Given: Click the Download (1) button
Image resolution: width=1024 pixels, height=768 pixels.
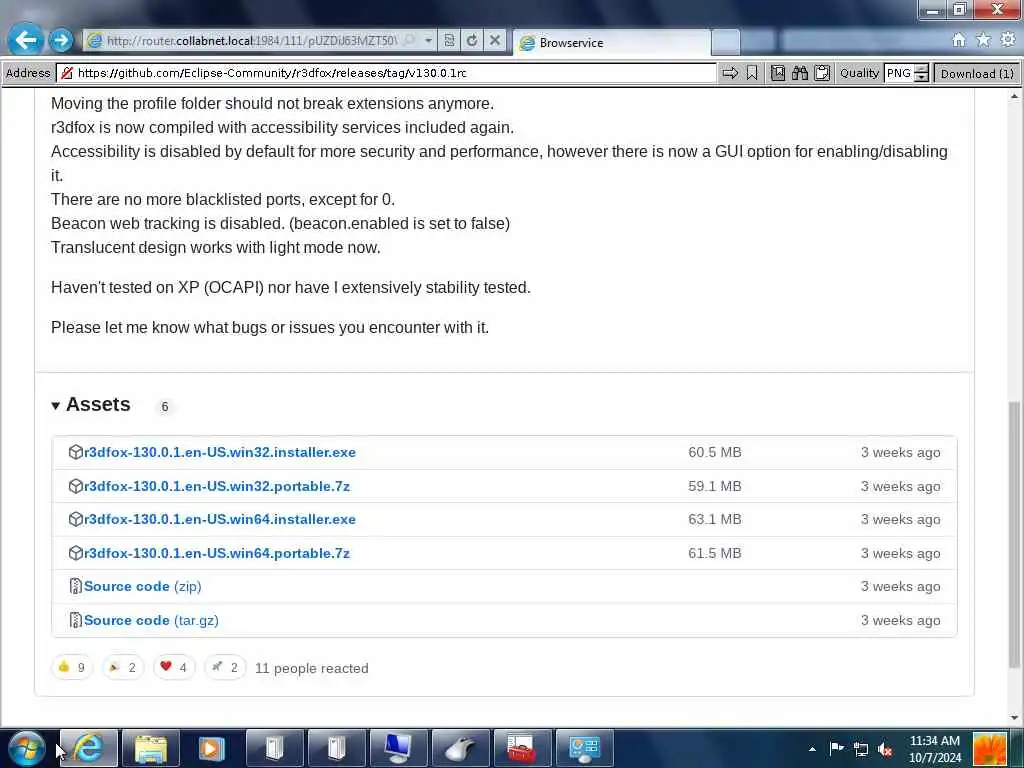Looking at the screenshot, I should [977, 73].
